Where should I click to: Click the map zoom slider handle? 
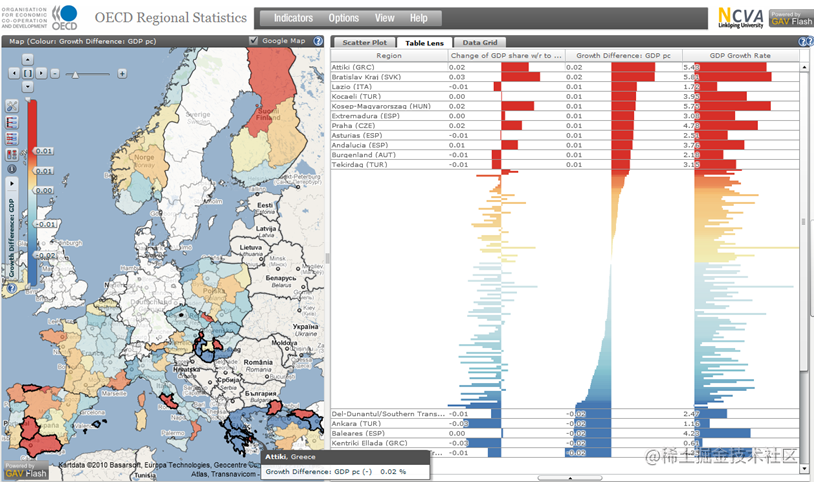(75, 74)
